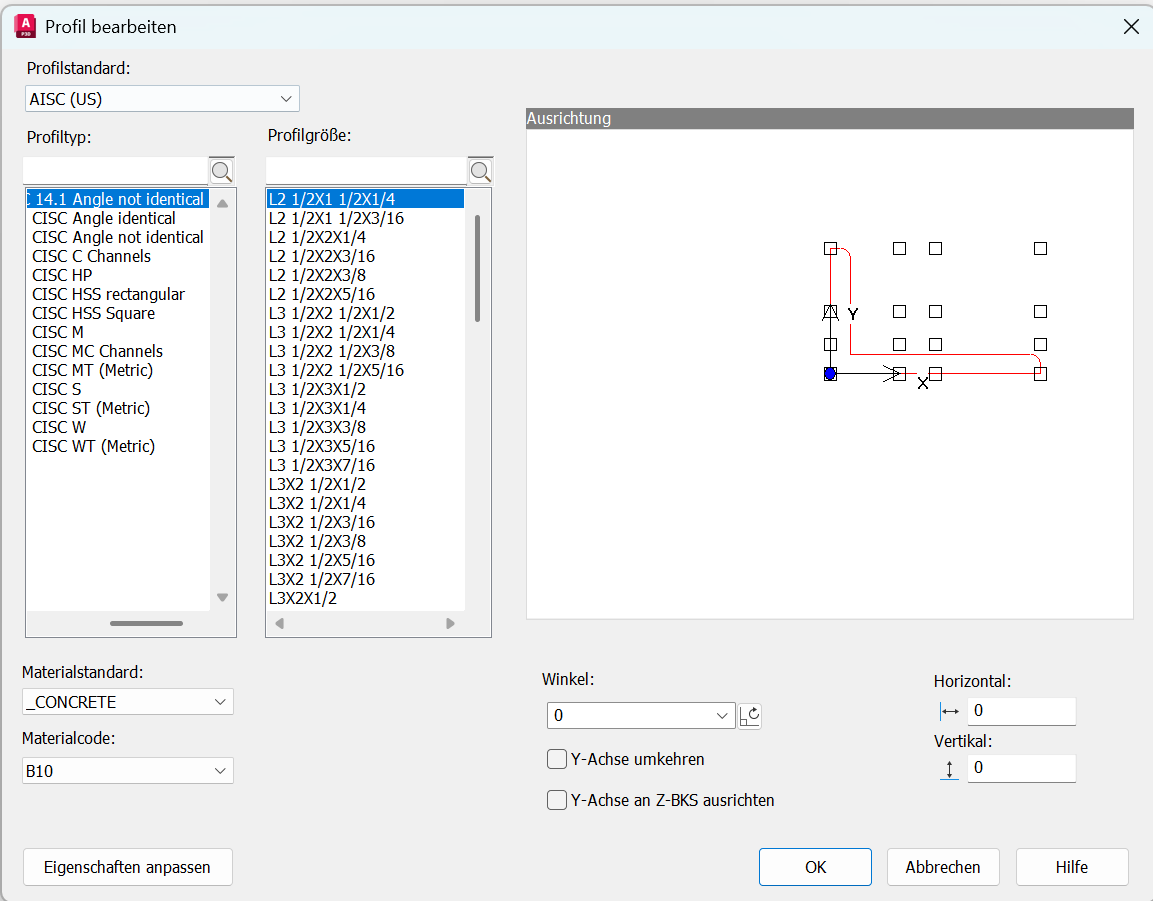Click Profiltyp list scroll up arrow
The height and width of the screenshot is (901, 1153).
click(222, 204)
